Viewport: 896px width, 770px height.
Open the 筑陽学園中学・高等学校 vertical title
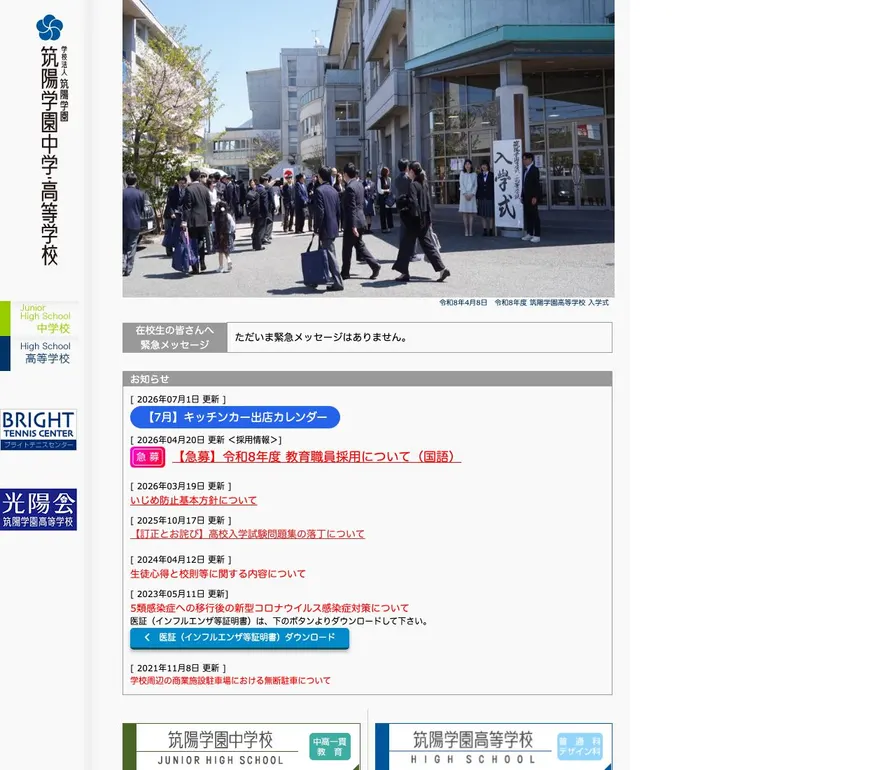click(x=50, y=156)
